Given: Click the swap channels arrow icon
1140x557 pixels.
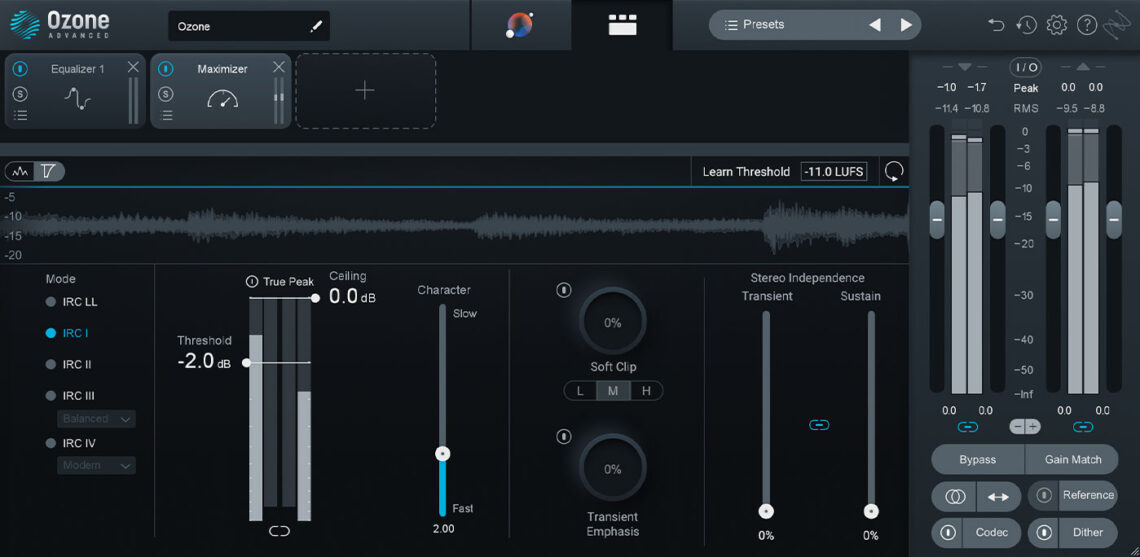Looking at the screenshot, I should (998, 497).
